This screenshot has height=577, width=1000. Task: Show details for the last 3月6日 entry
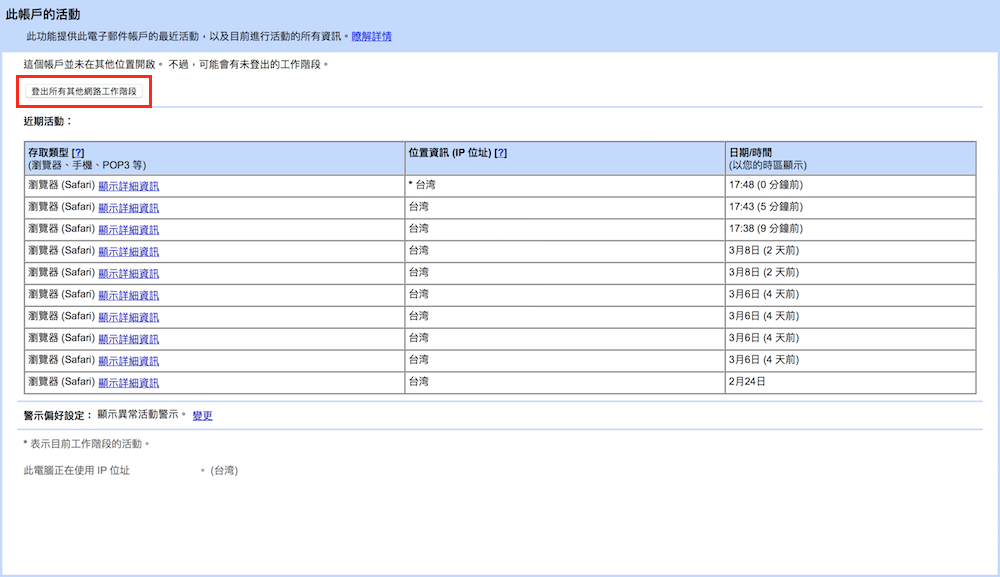128,361
